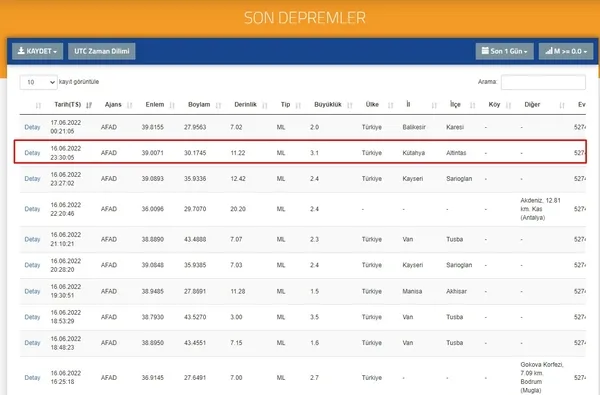
Task: Select the Akhisar district cell
Action: click(x=456, y=291)
